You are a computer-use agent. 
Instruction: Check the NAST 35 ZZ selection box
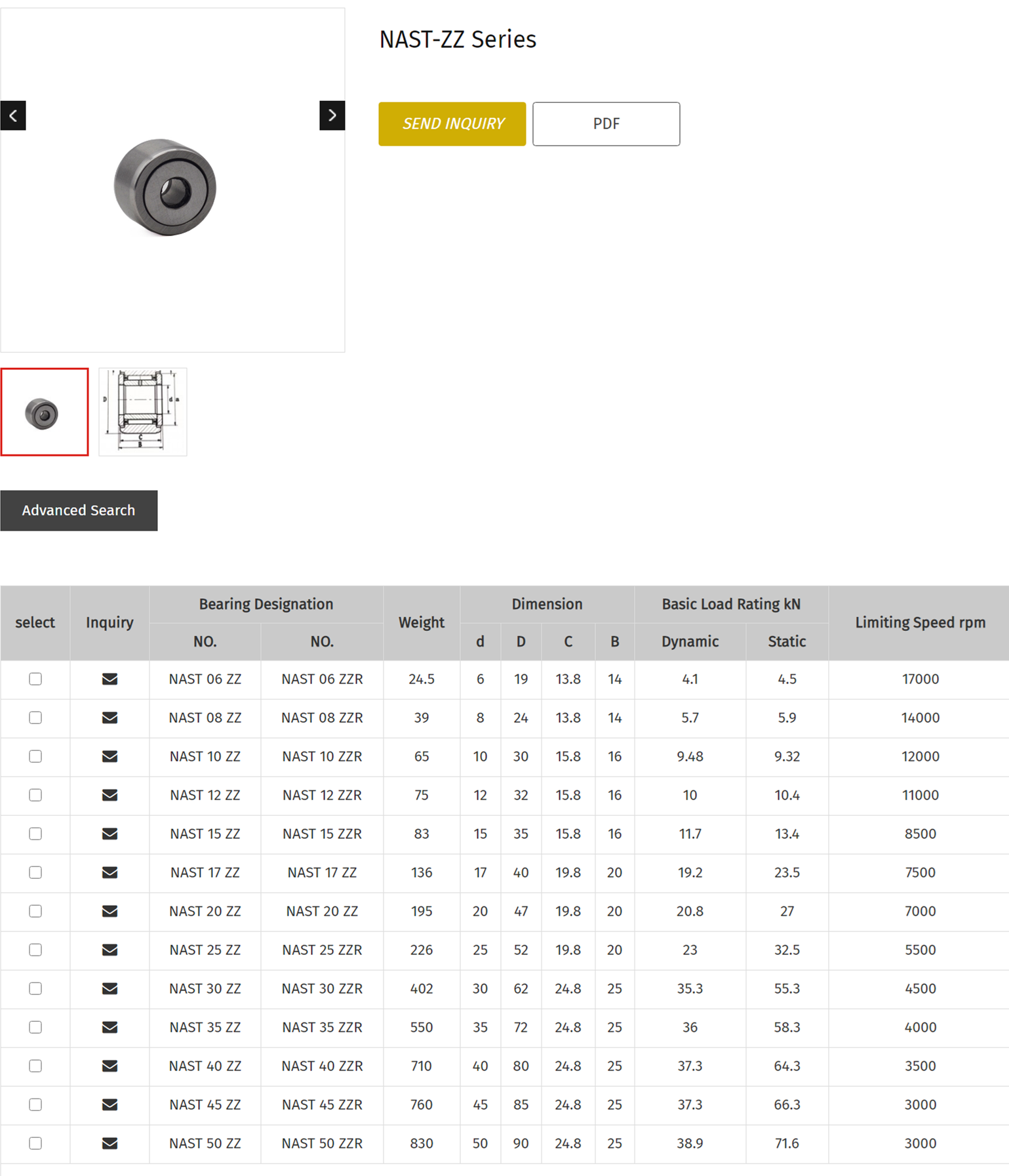tap(35, 1027)
